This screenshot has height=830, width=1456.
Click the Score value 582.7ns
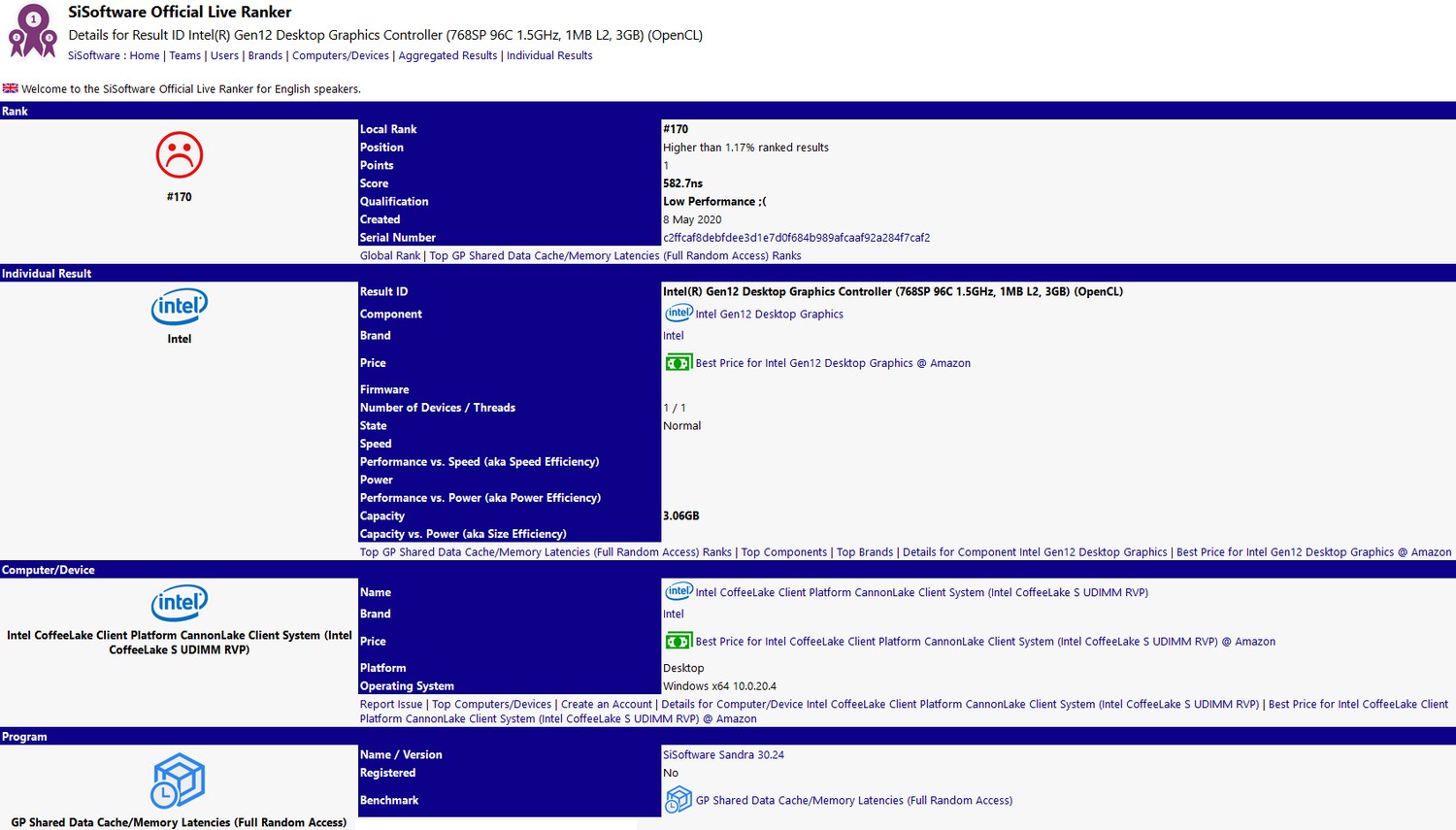pyautogui.click(x=683, y=183)
